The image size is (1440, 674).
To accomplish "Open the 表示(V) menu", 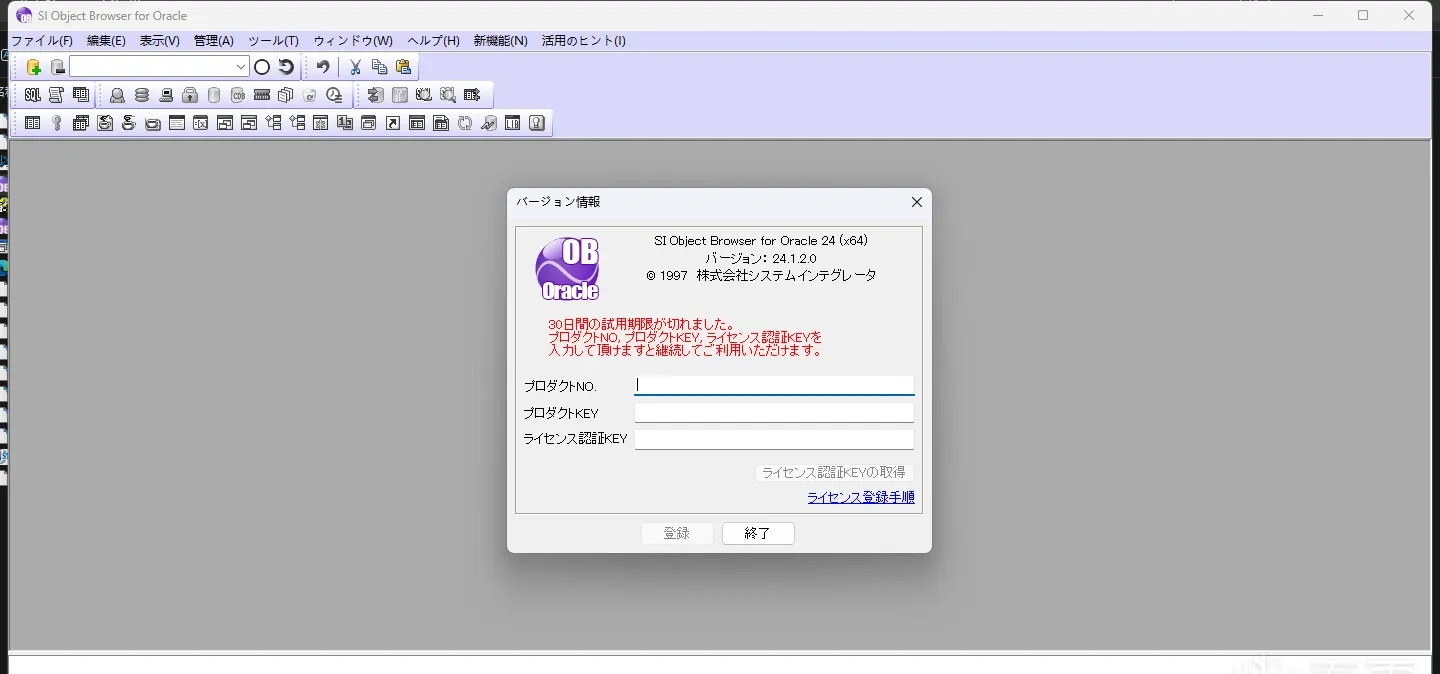I will pos(159,41).
